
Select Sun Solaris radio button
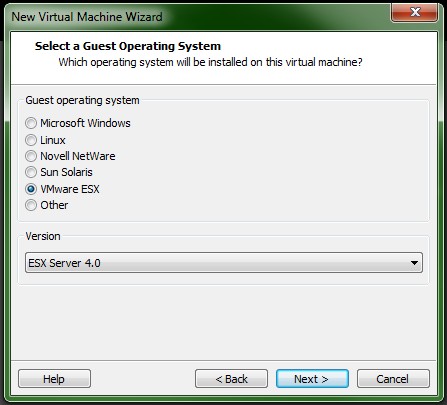[x=31, y=172]
